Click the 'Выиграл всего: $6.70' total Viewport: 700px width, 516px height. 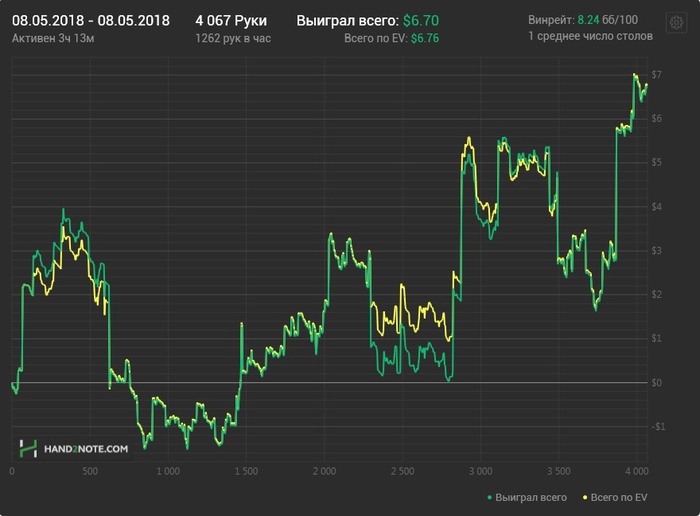[367, 21]
